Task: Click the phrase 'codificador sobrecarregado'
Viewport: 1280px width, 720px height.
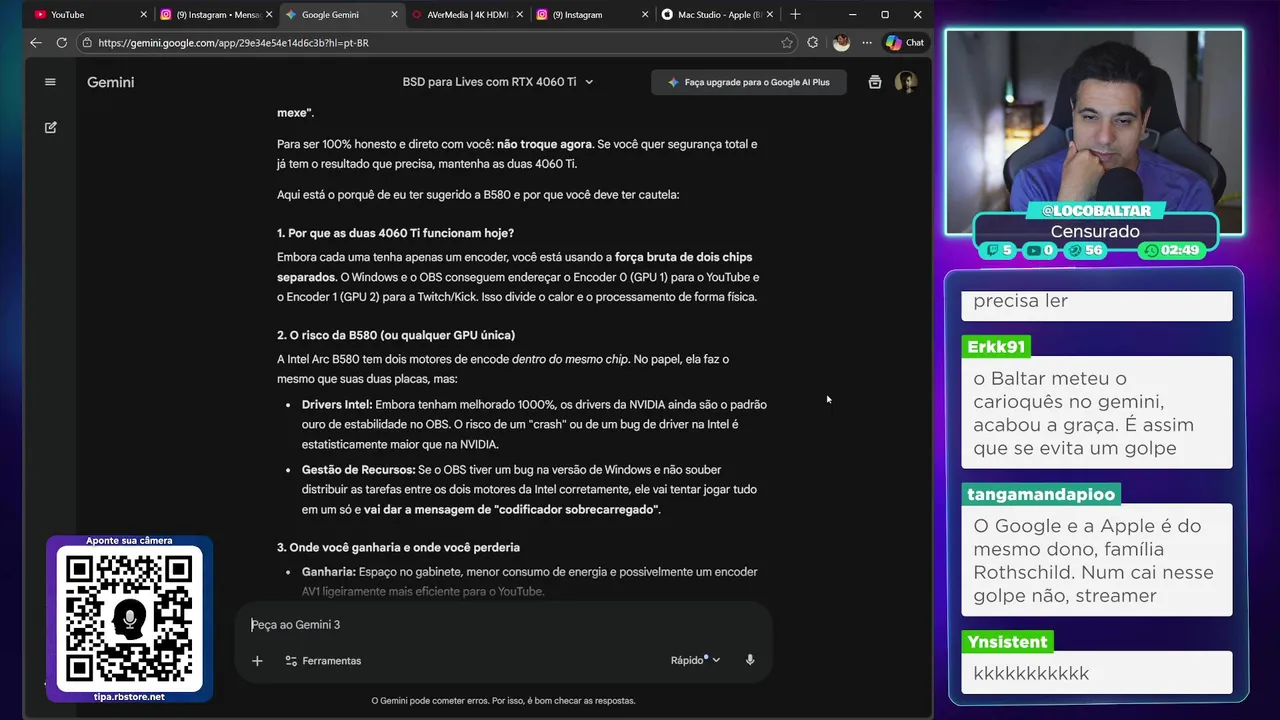Action: pyautogui.click(x=577, y=510)
